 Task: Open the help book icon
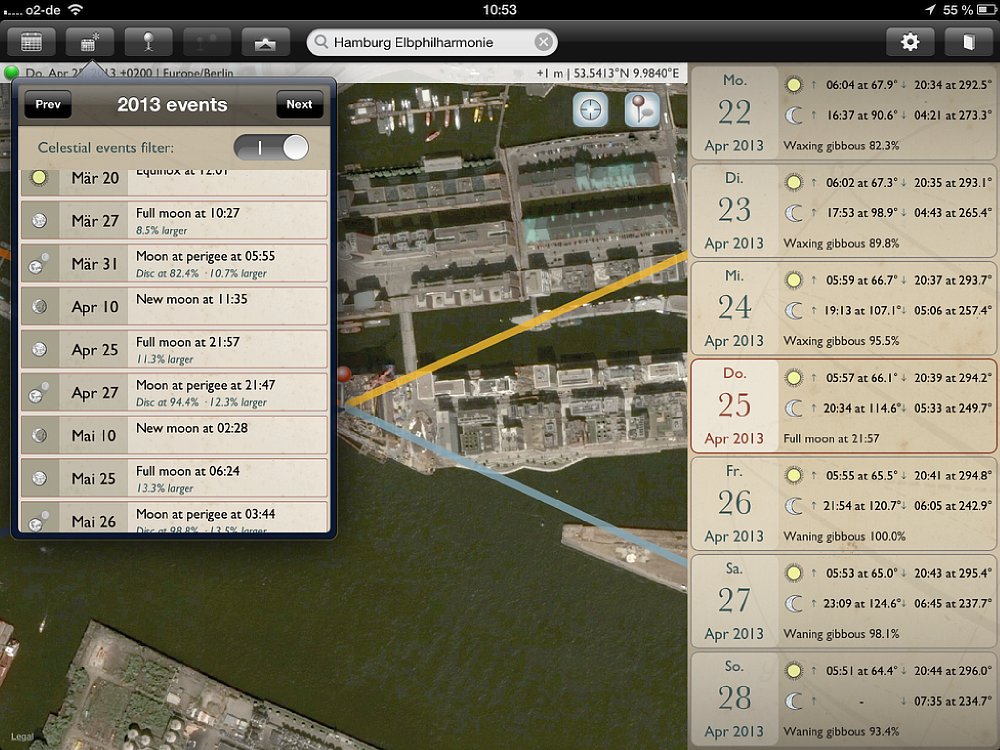966,42
